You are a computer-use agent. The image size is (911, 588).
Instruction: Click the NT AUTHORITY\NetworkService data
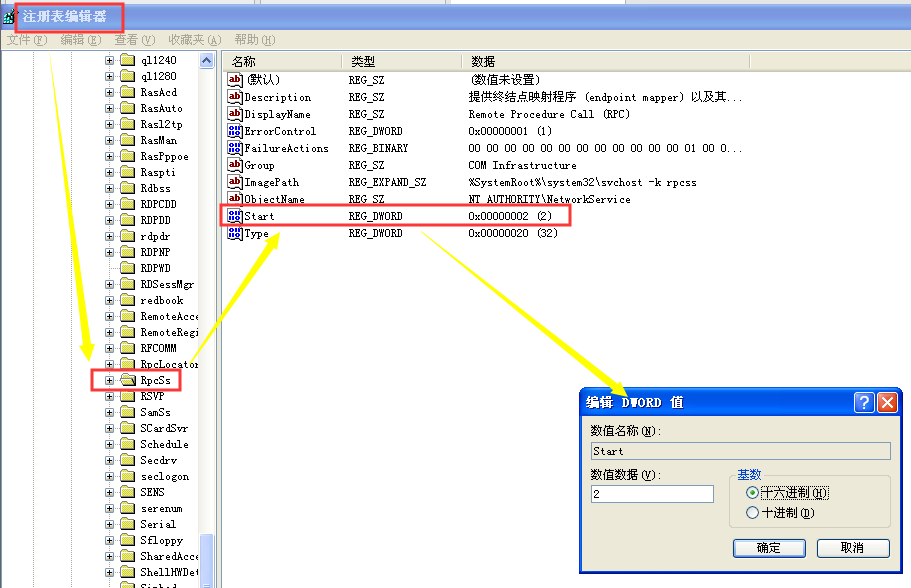[x=549, y=199]
